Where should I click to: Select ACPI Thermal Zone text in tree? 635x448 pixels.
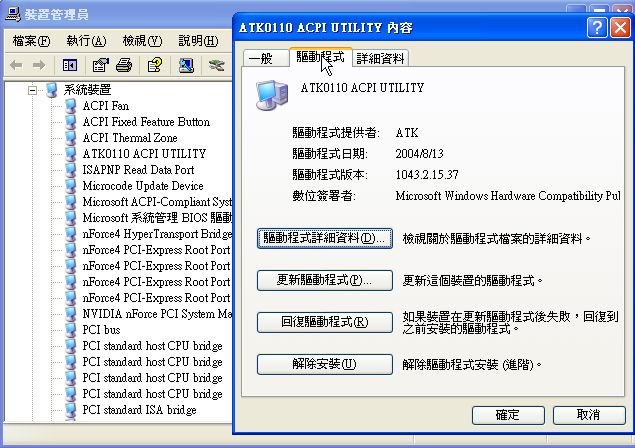[130, 138]
